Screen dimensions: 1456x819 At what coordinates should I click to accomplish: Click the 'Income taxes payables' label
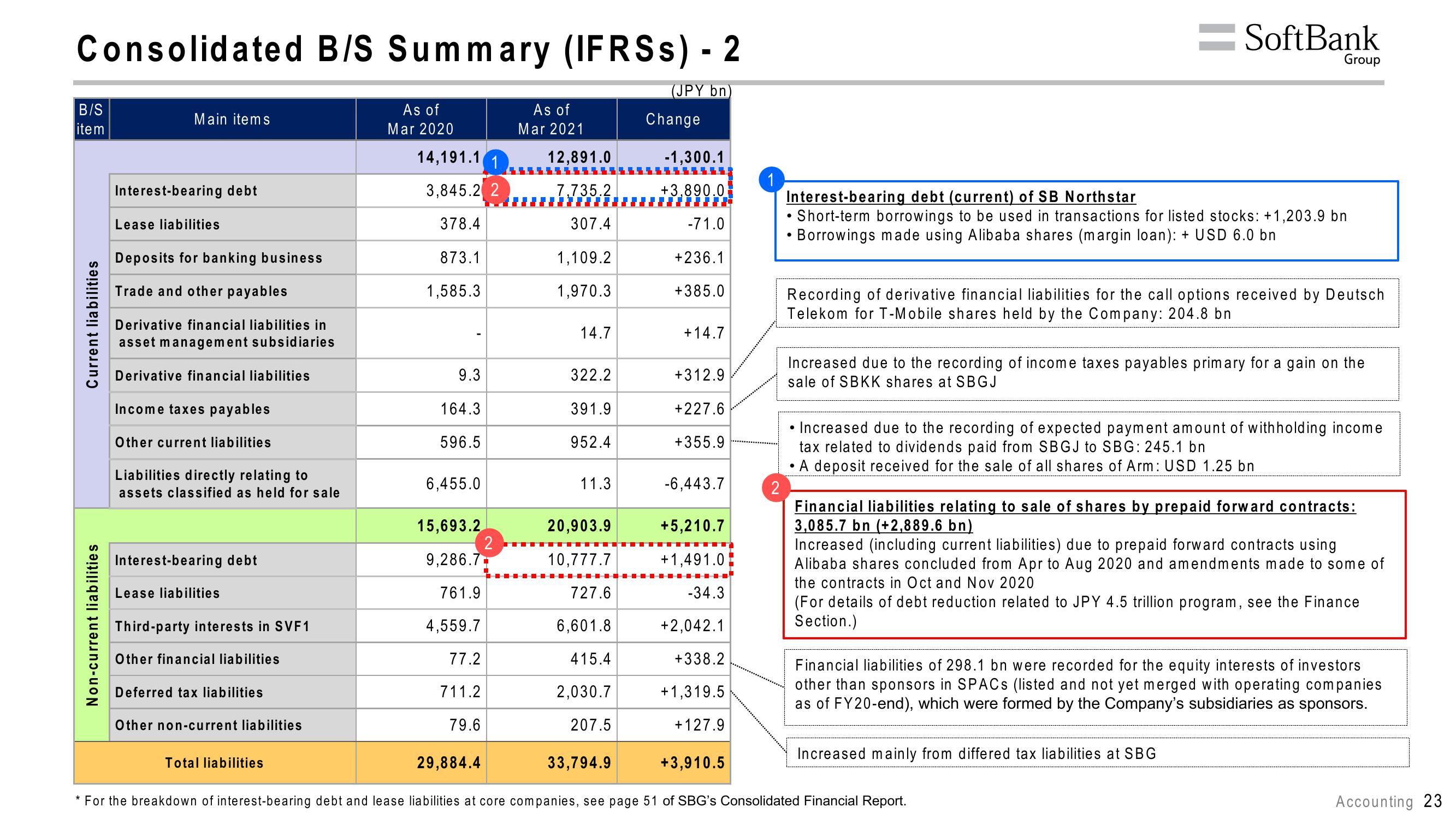click(193, 408)
